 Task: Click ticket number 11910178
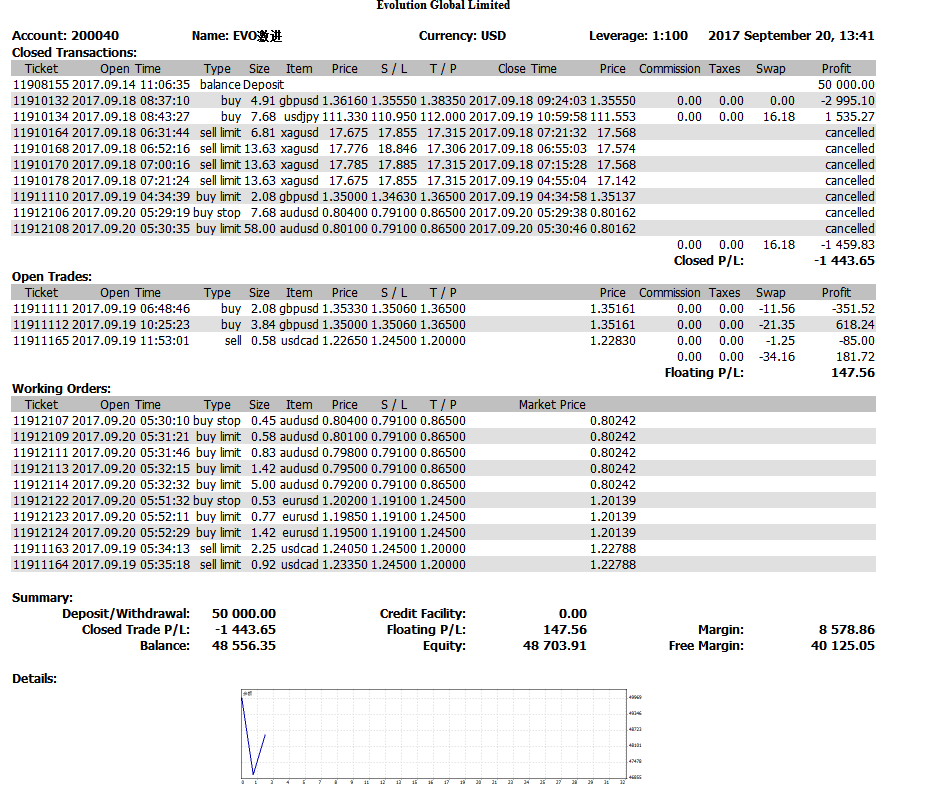click(41, 181)
